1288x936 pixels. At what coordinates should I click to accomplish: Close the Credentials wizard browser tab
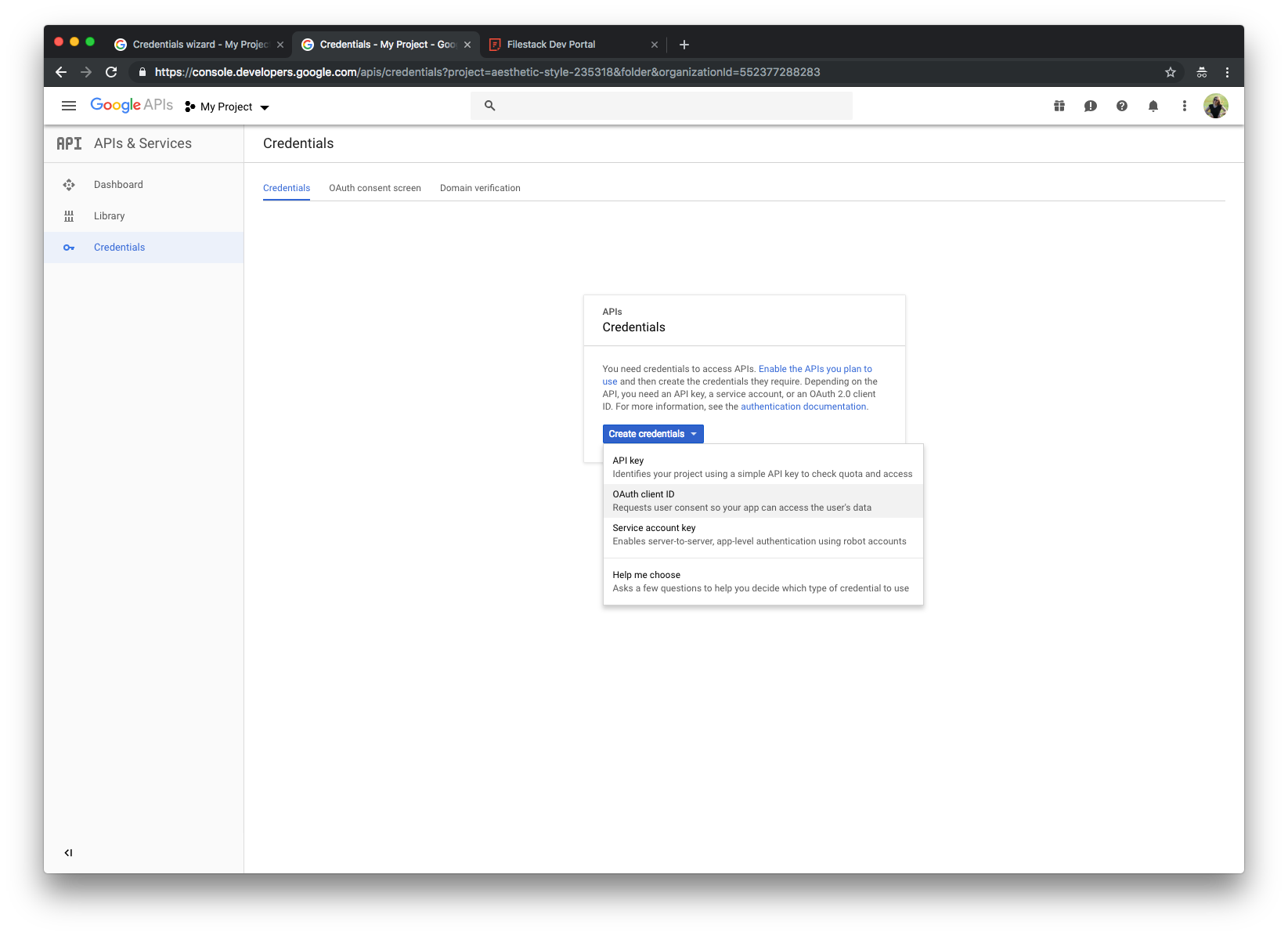click(x=280, y=45)
